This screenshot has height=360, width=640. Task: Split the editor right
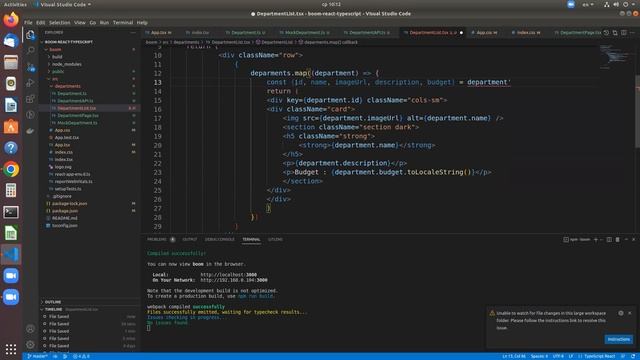(624, 32)
